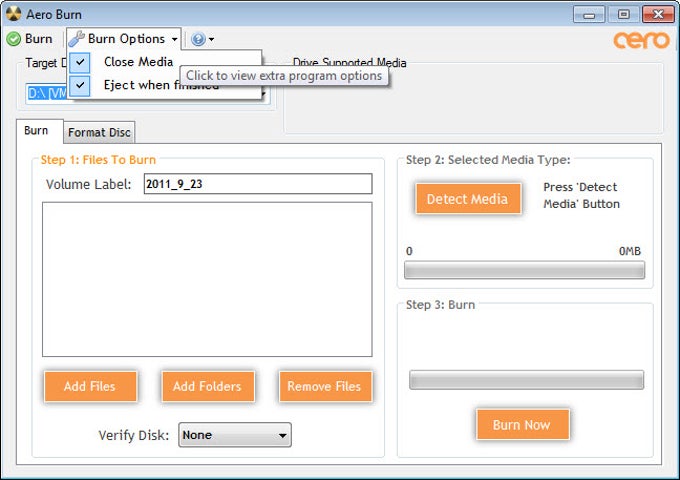Click the Remove Files button
Image resolution: width=680 pixels, height=480 pixels.
(x=324, y=386)
